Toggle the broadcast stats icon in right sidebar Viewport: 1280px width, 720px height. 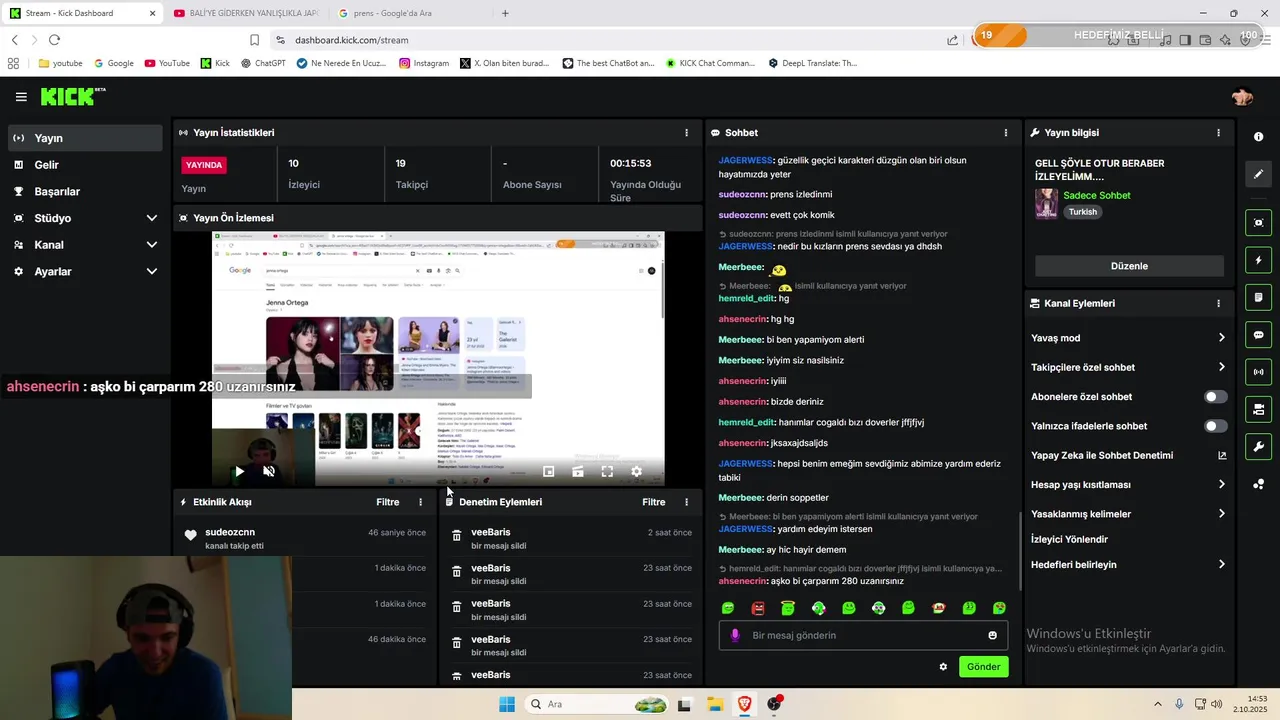point(1258,372)
